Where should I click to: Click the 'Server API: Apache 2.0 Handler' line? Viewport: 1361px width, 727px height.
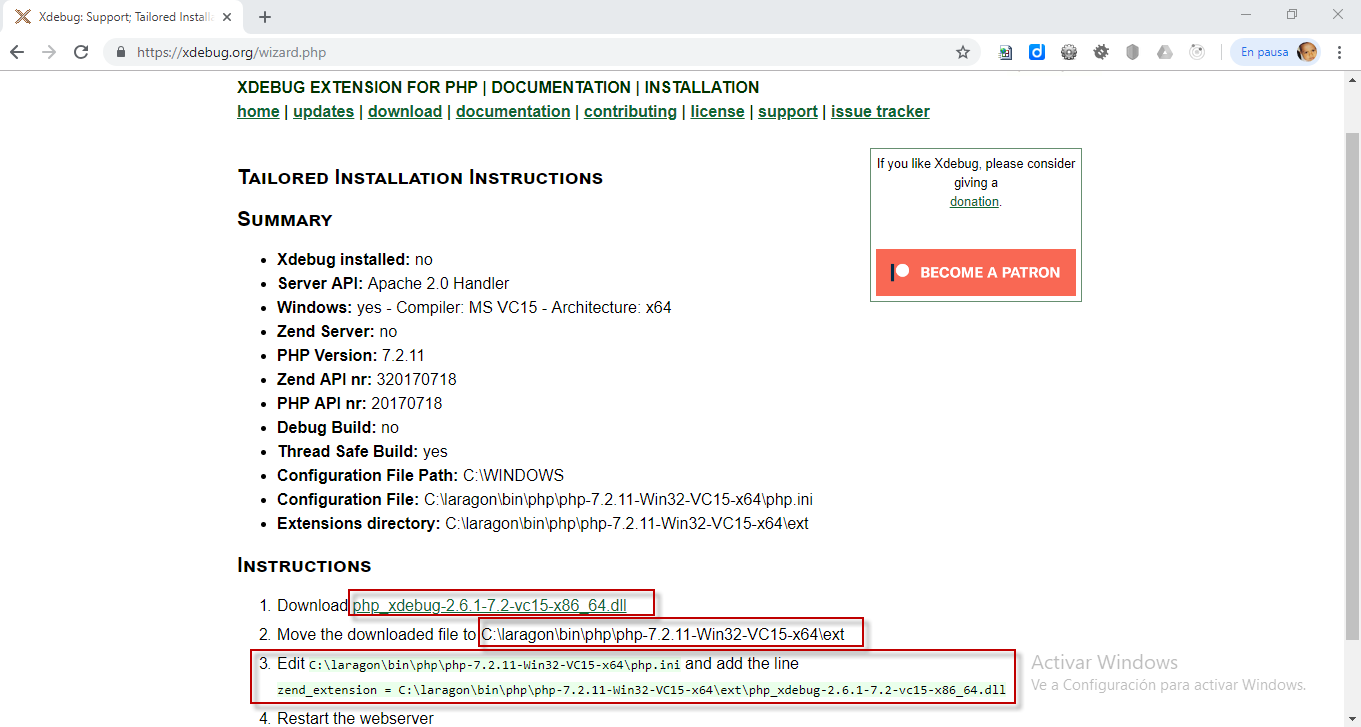click(x=393, y=284)
